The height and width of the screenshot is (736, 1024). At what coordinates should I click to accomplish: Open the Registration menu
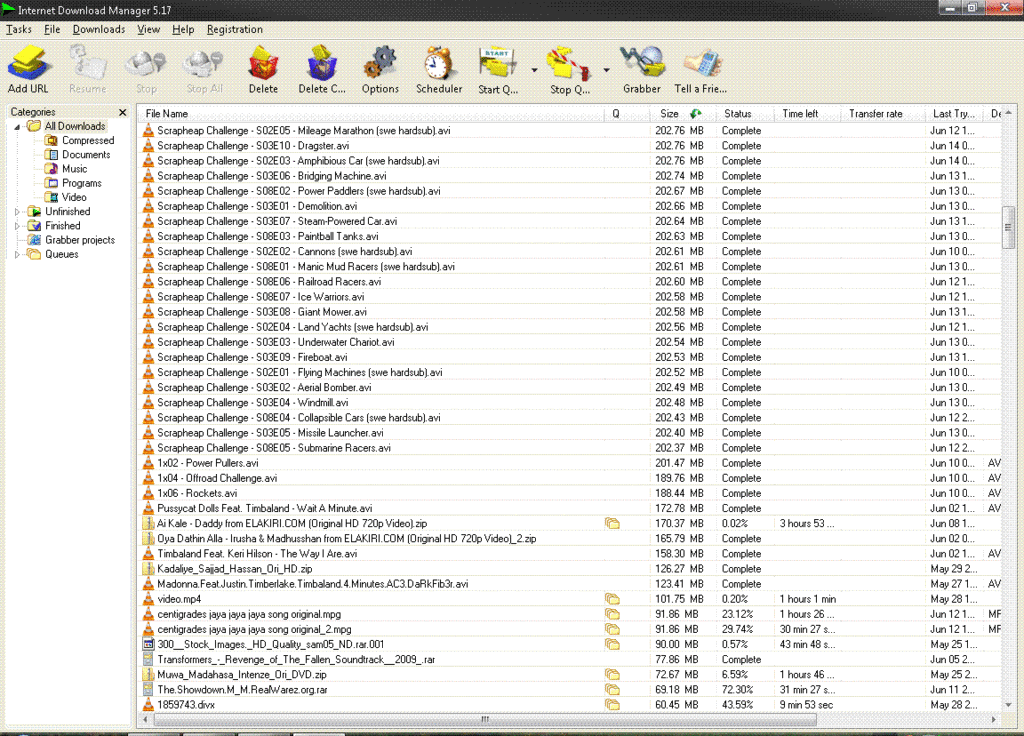234,29
